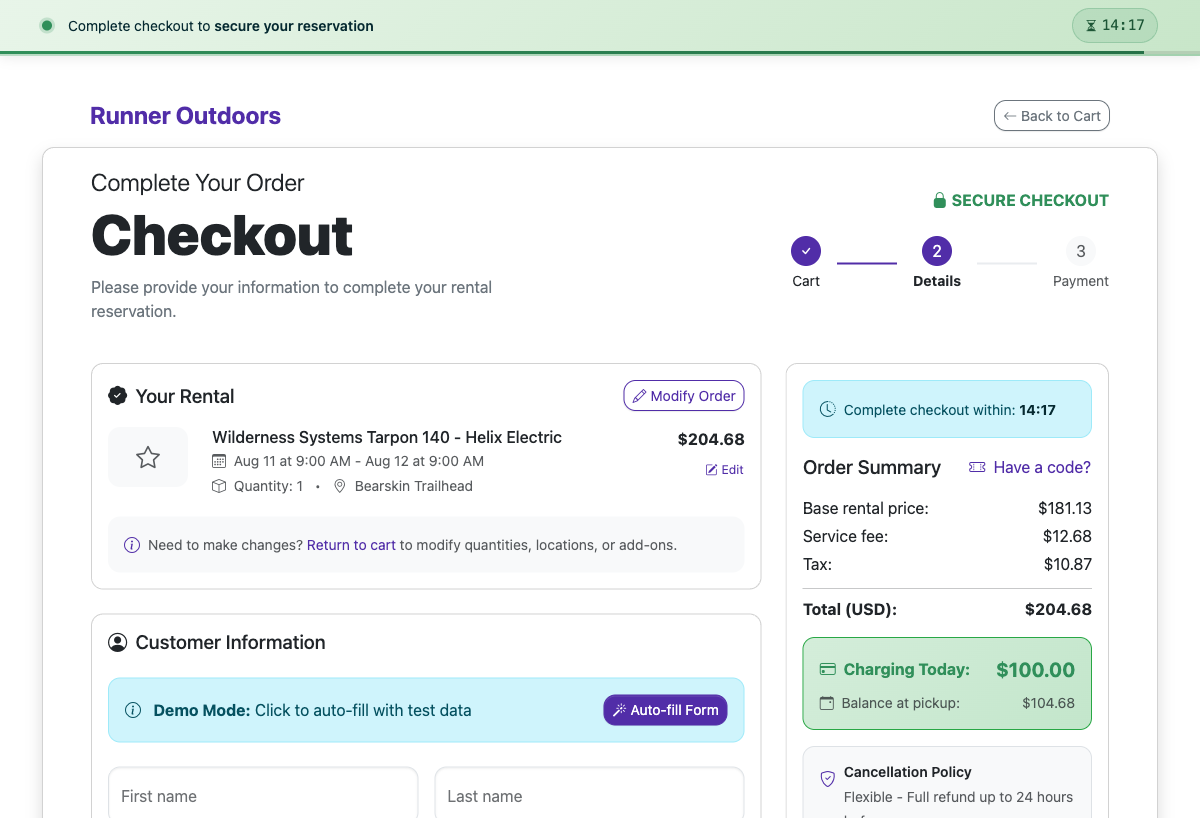This screenshot has width=1200, height=818.
Task: Click the green lock Secure Checkout icon
Action: click(x=939, y=200)
